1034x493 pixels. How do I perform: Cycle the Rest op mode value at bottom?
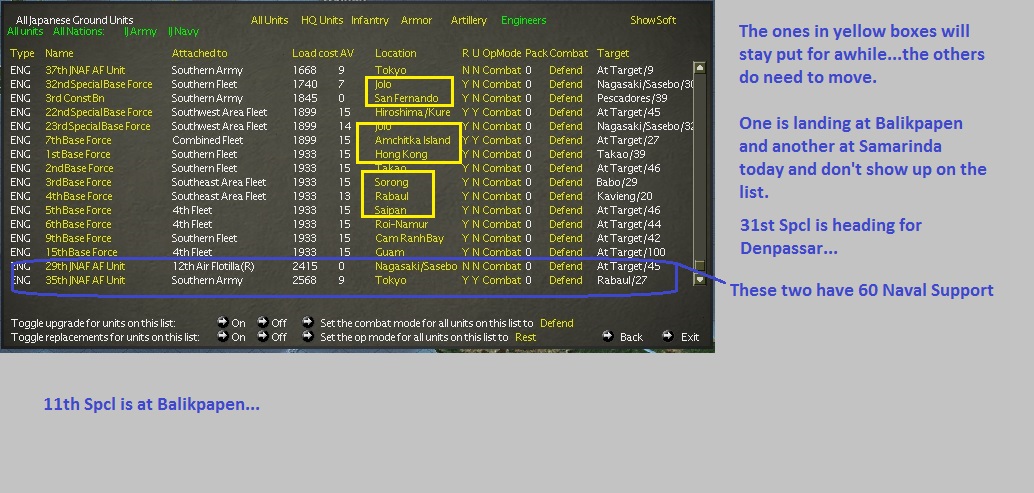tap(524, 337)
